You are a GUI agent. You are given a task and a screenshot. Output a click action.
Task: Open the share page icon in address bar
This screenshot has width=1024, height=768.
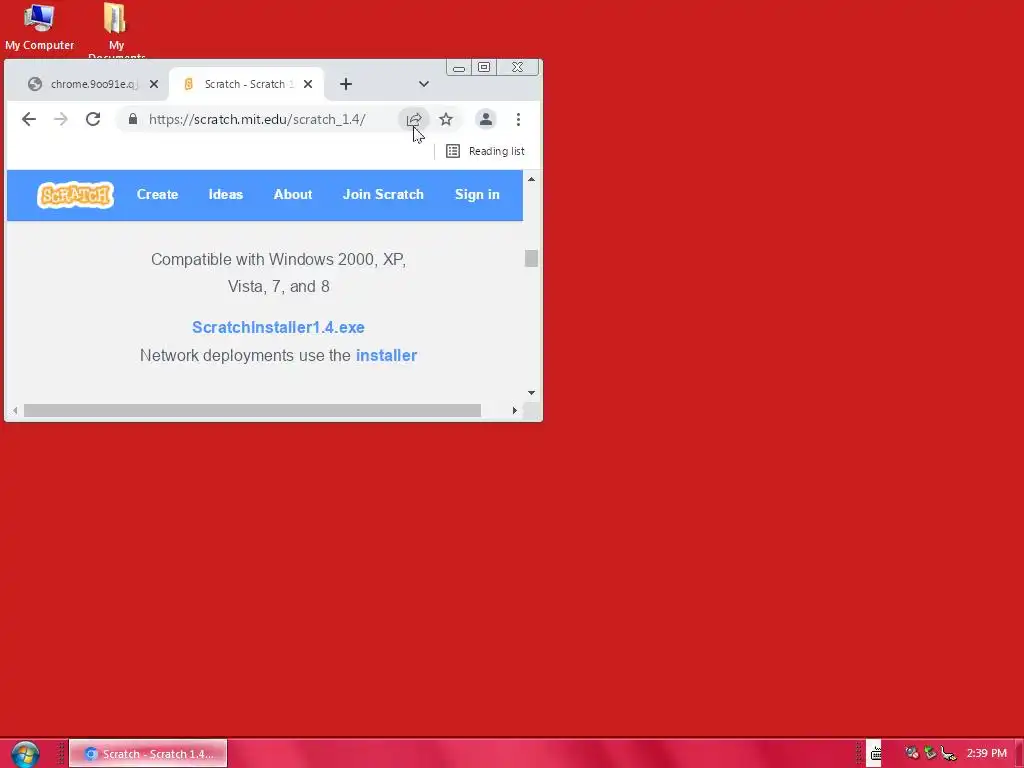click(x=414, y=120)
